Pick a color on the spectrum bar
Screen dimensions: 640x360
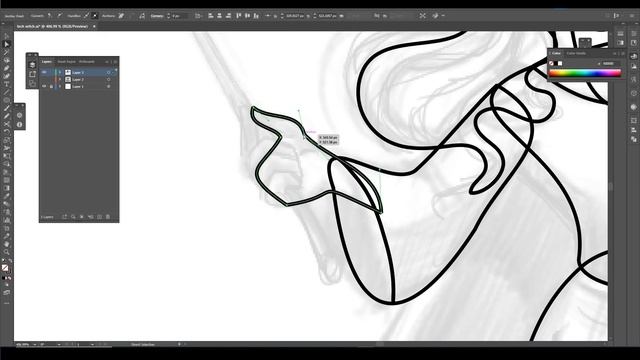[x=585, y=73]
